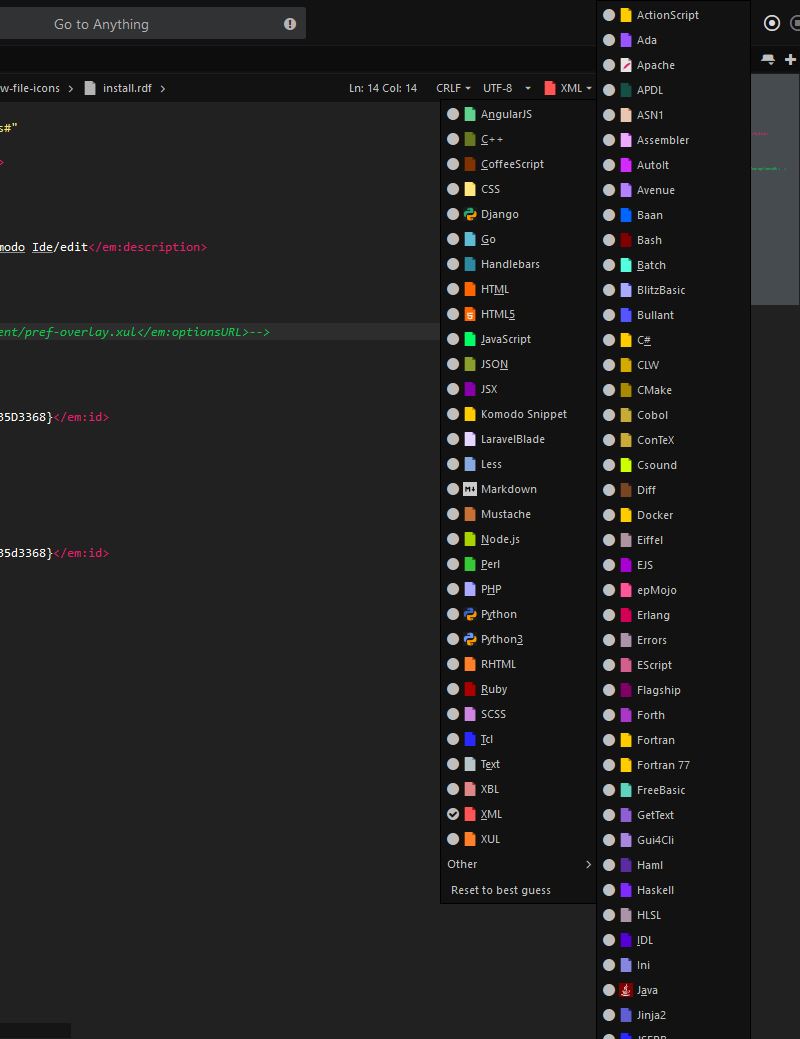This screenshot has width=800, height=1039.
Task: Choose XUL from language menu
Action: click(519, 839)
